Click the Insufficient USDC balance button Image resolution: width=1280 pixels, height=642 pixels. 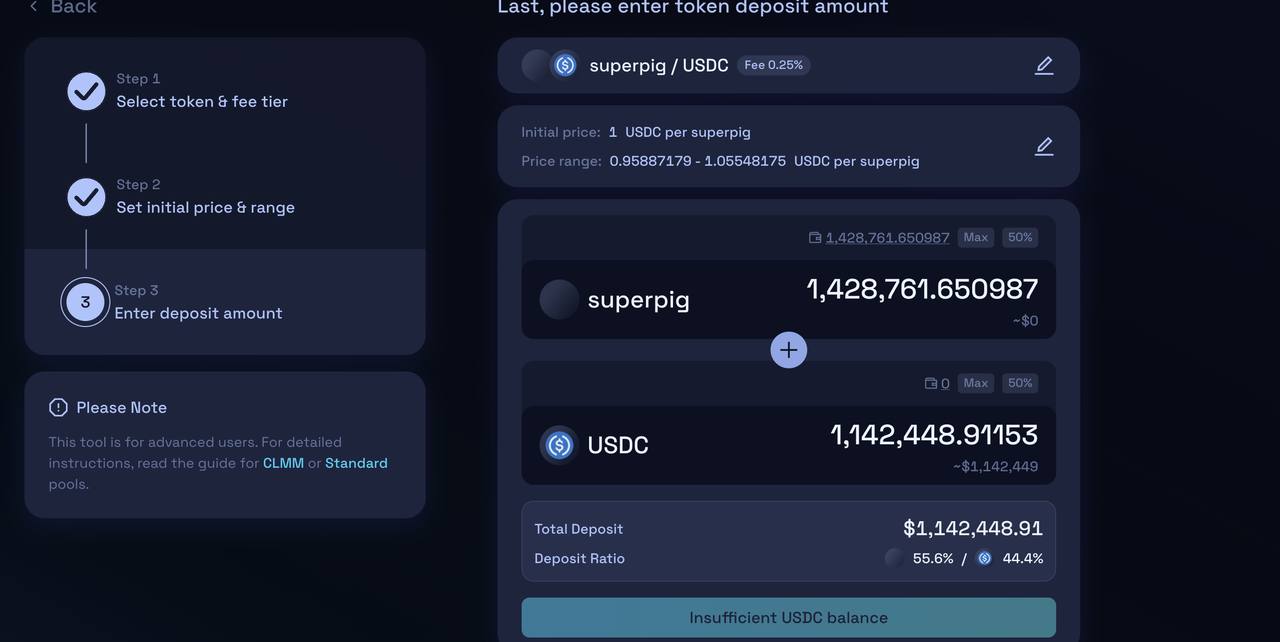pyautogui.click(x=789, y=618)
